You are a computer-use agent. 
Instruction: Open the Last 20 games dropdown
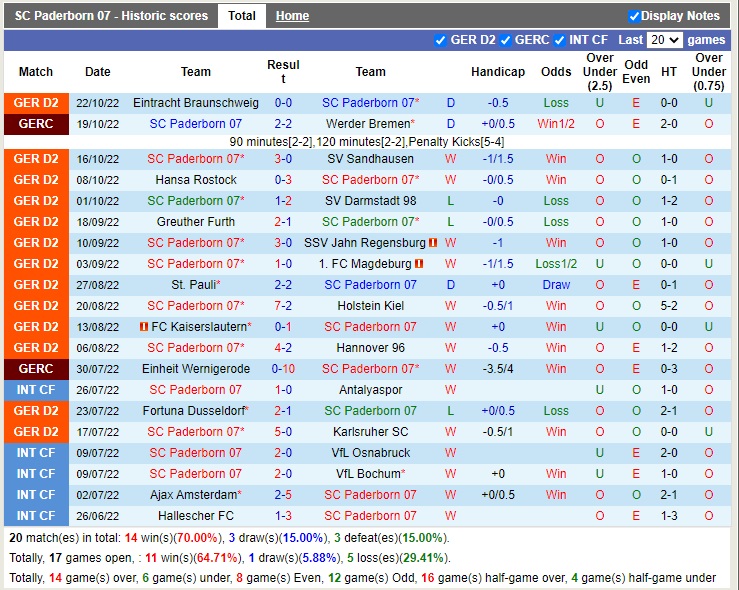click(x=664, y=40)
